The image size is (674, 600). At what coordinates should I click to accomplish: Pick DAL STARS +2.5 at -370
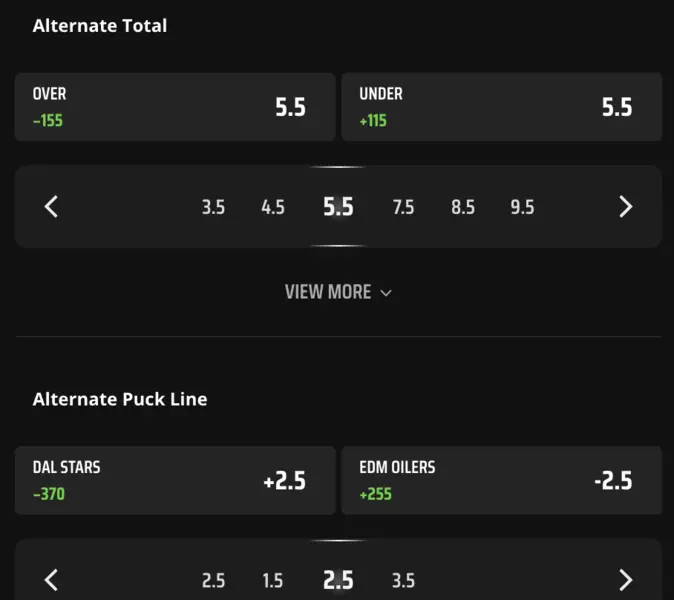pos(175,480)
